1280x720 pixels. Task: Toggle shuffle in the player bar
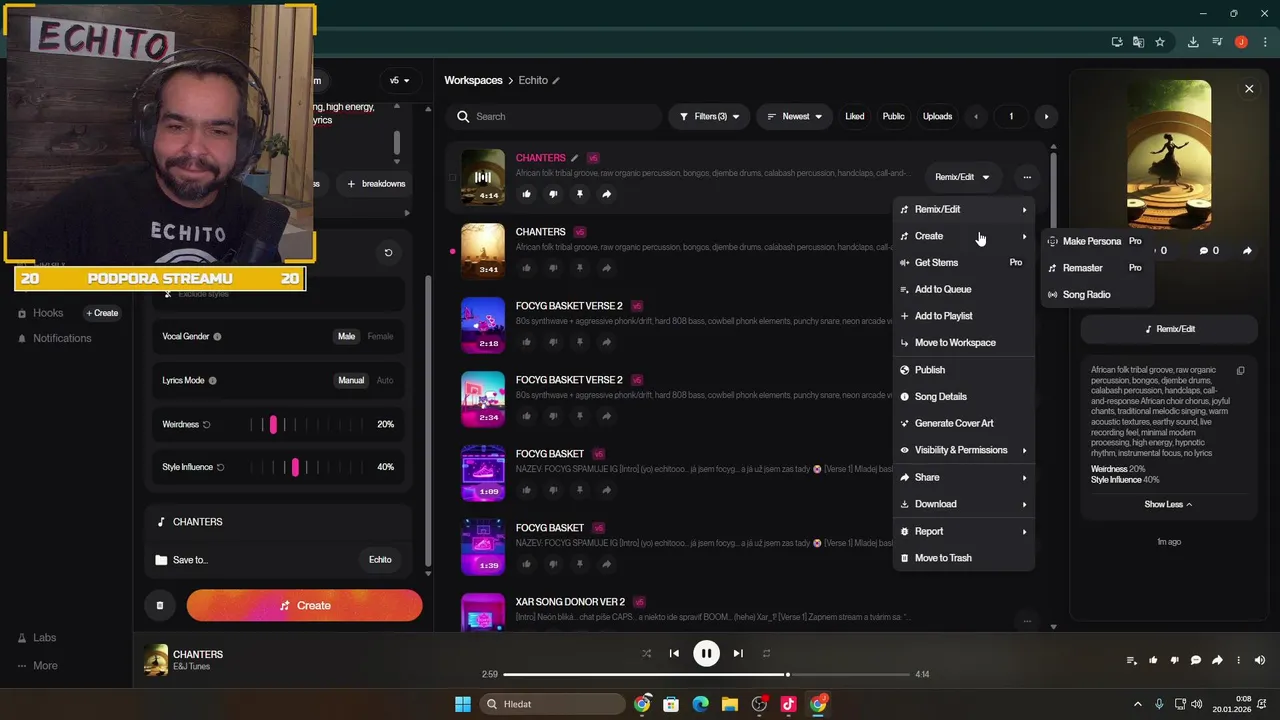pos(646,654)
